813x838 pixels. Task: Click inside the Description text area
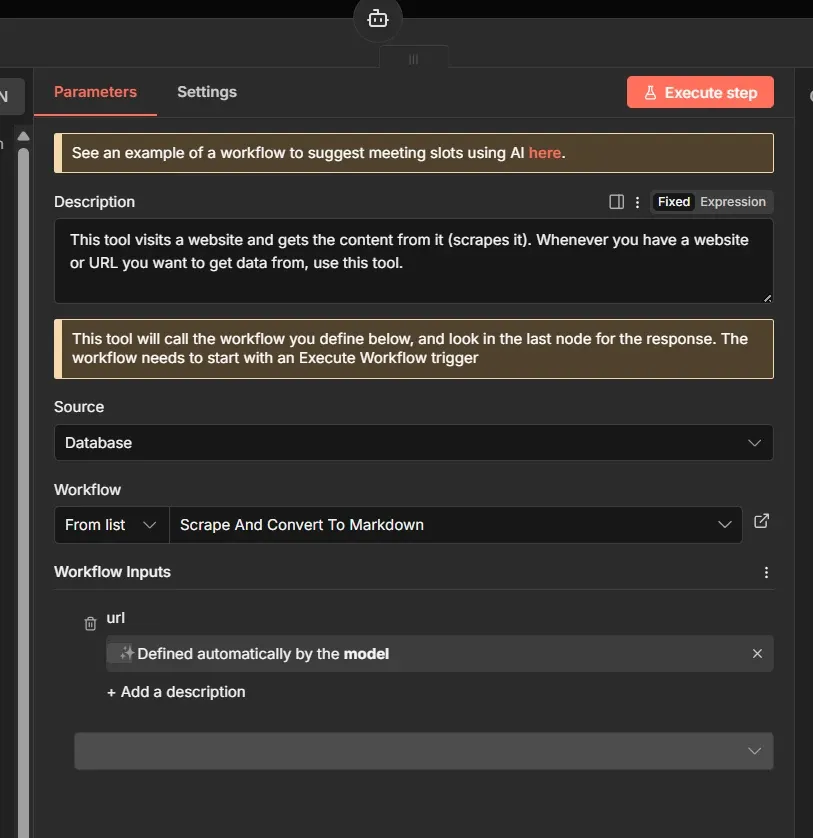(413, 260)
